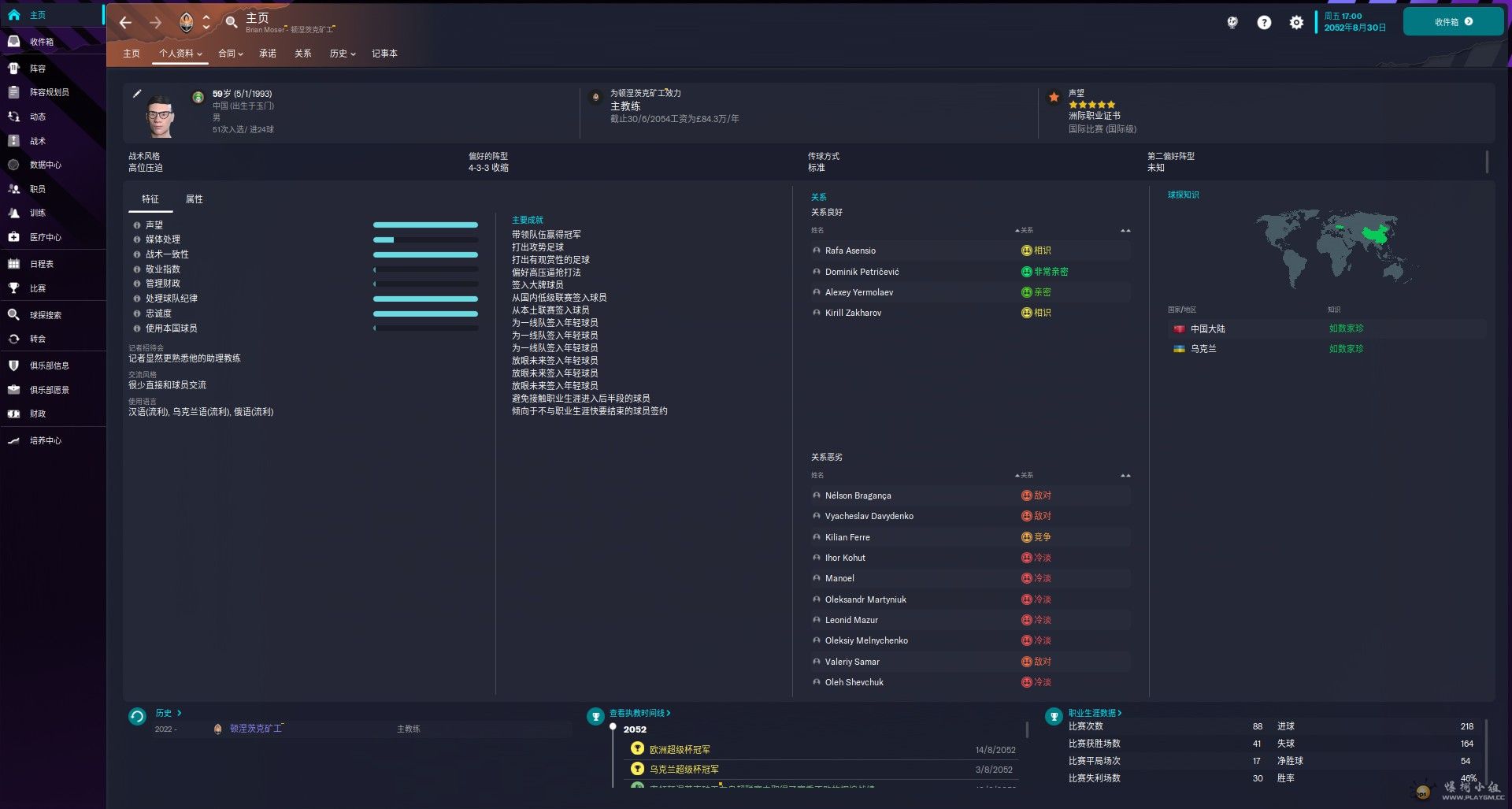Click the 忠诚度 loyalty bar

tap(425, 314)
